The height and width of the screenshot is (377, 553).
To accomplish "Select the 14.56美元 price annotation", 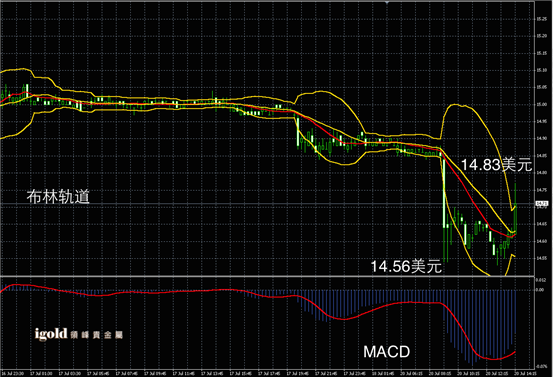I will (406, 266).
